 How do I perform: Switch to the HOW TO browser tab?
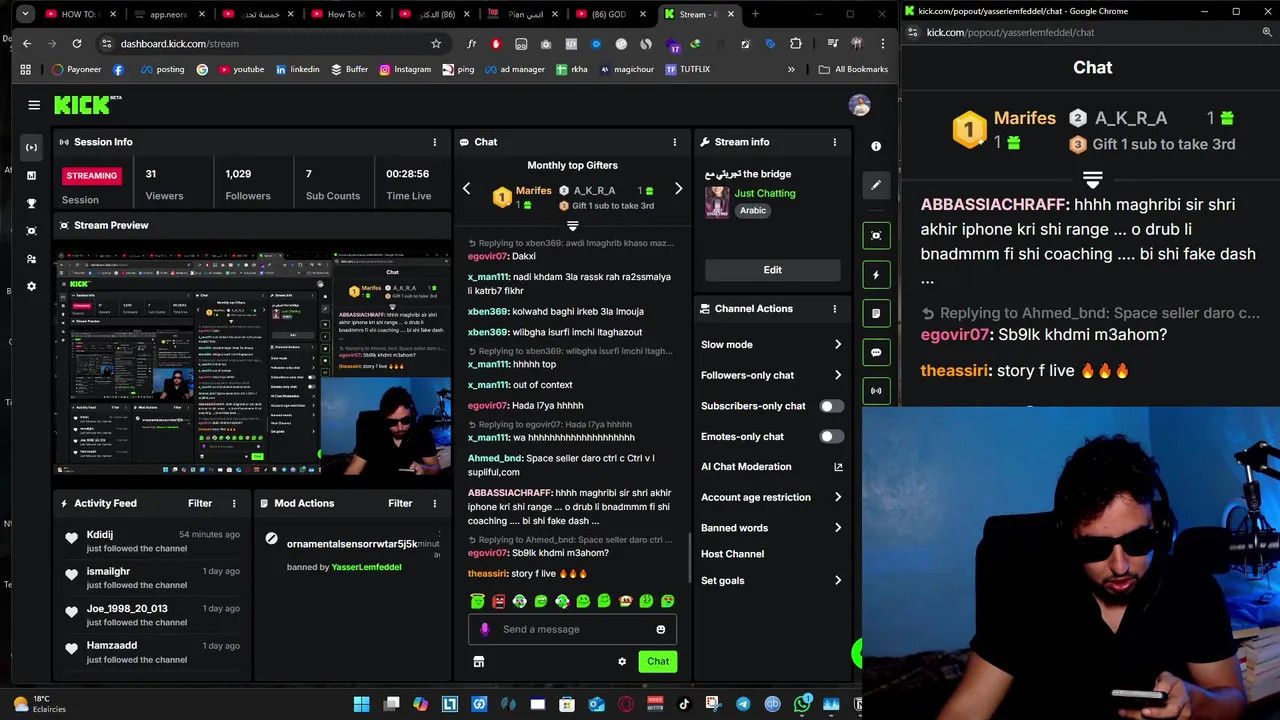click(70, 14)
